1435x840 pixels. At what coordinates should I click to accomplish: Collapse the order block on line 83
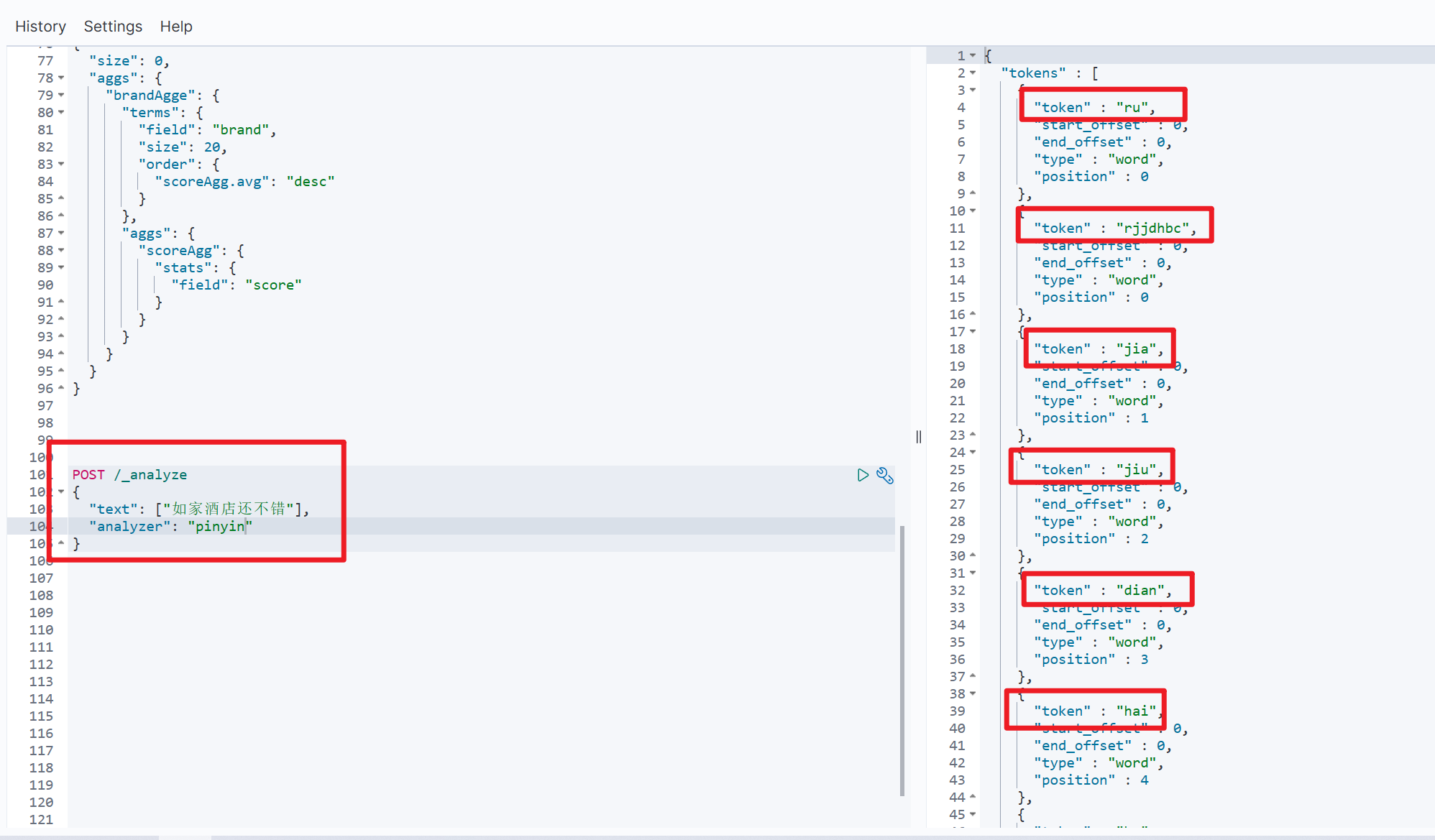61,164
